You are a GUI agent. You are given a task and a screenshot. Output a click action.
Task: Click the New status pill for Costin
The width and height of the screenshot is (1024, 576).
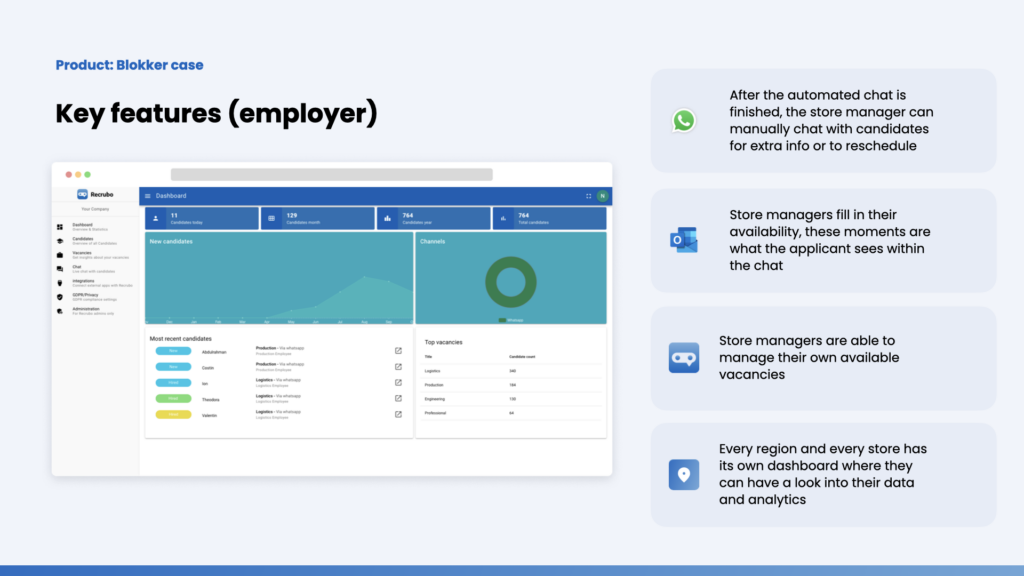pos(173,367)
